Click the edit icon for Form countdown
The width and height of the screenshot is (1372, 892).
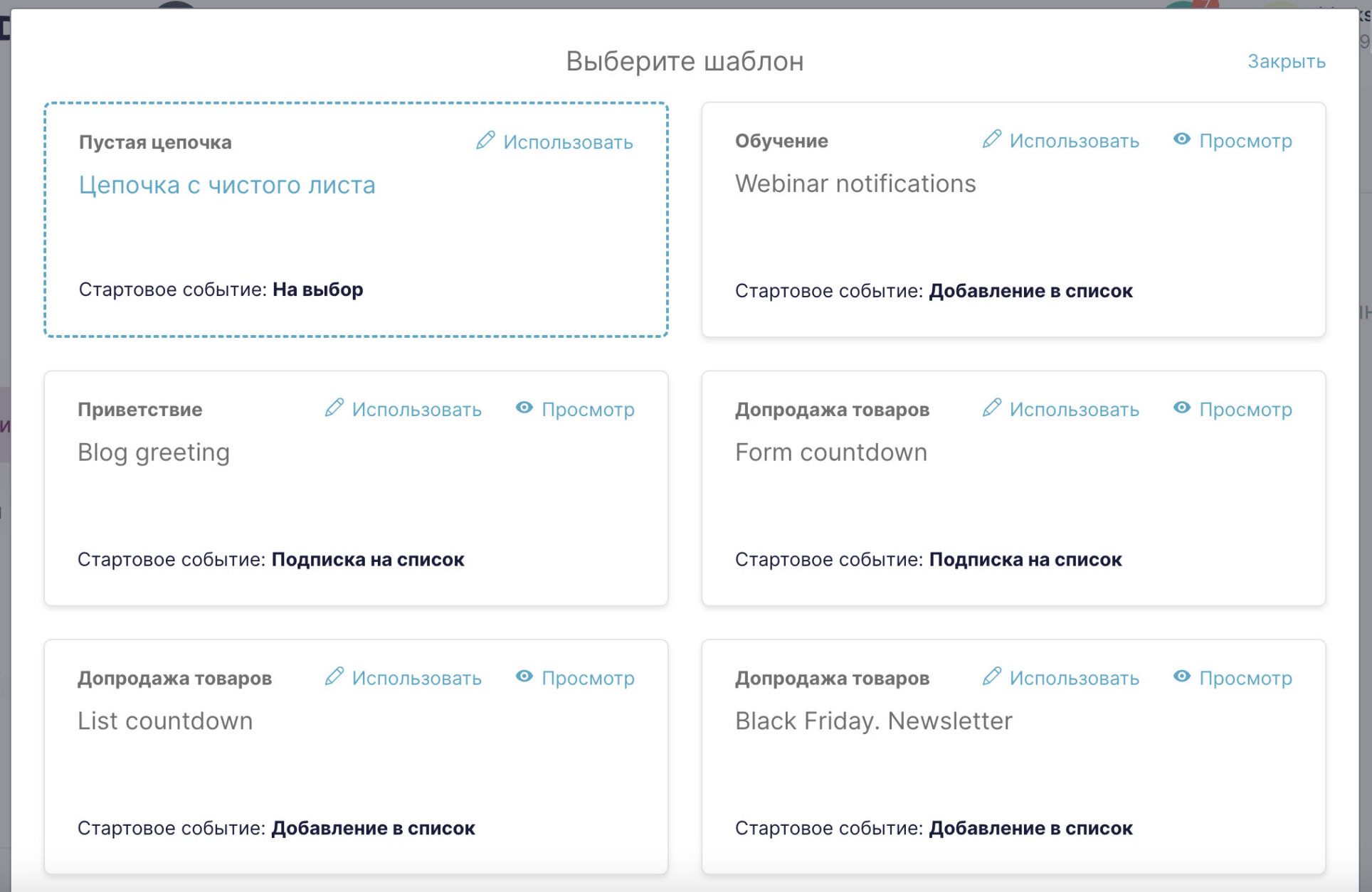[990, 409]
